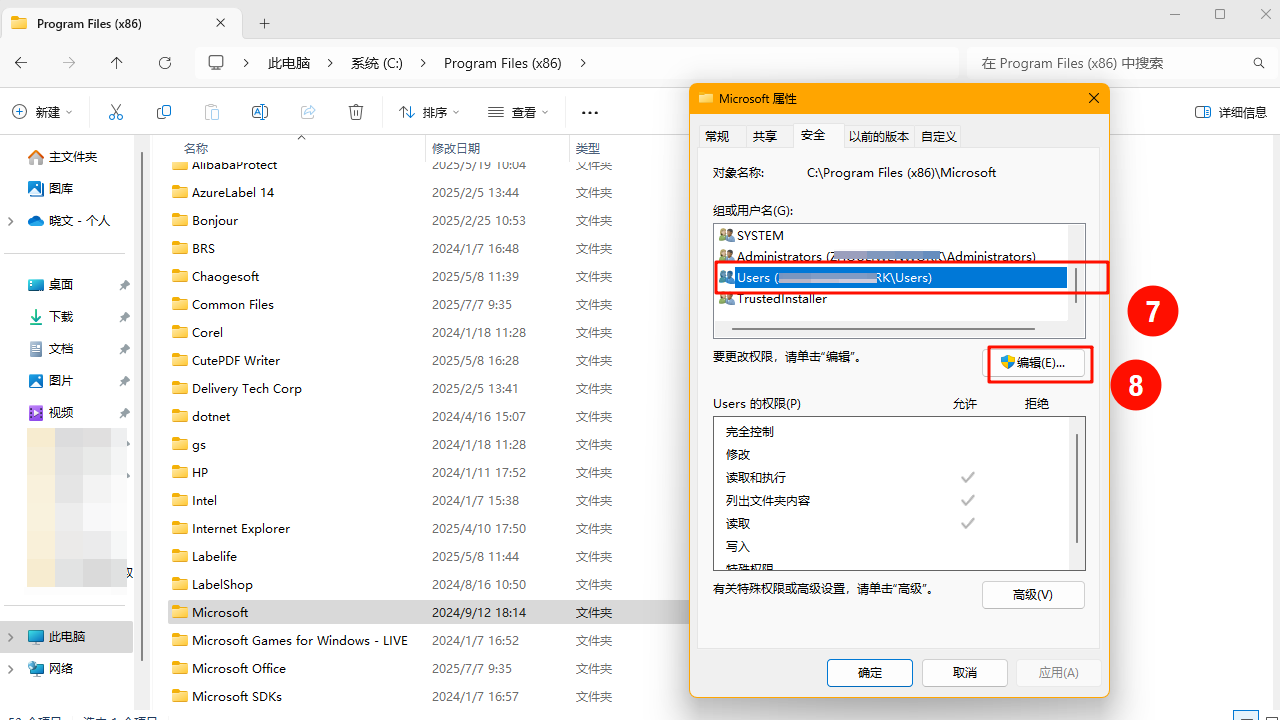Switch to the 安全 tab

tap(813, 135)
